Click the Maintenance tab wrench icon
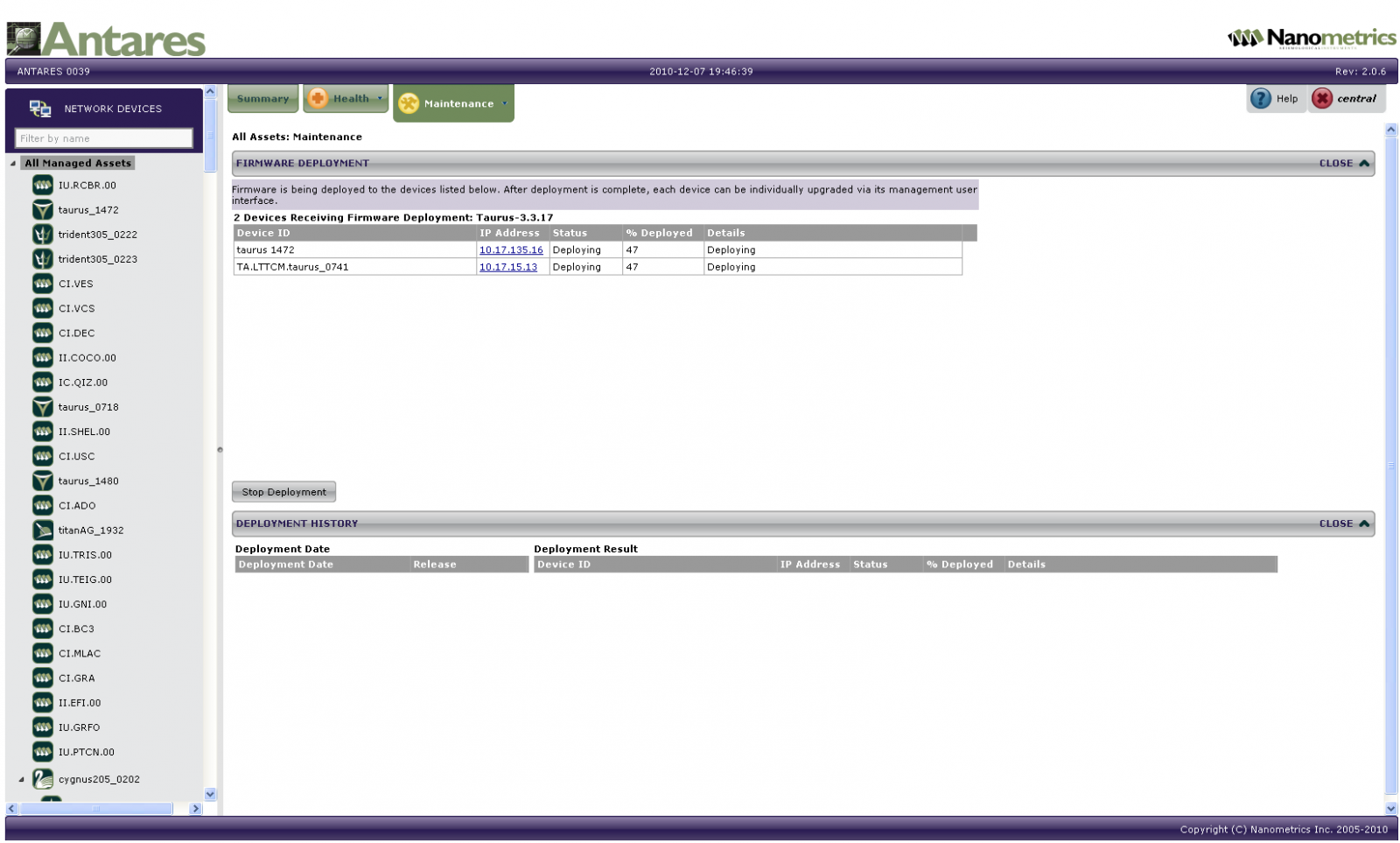 pyautogui.click(x=409, y=103)
